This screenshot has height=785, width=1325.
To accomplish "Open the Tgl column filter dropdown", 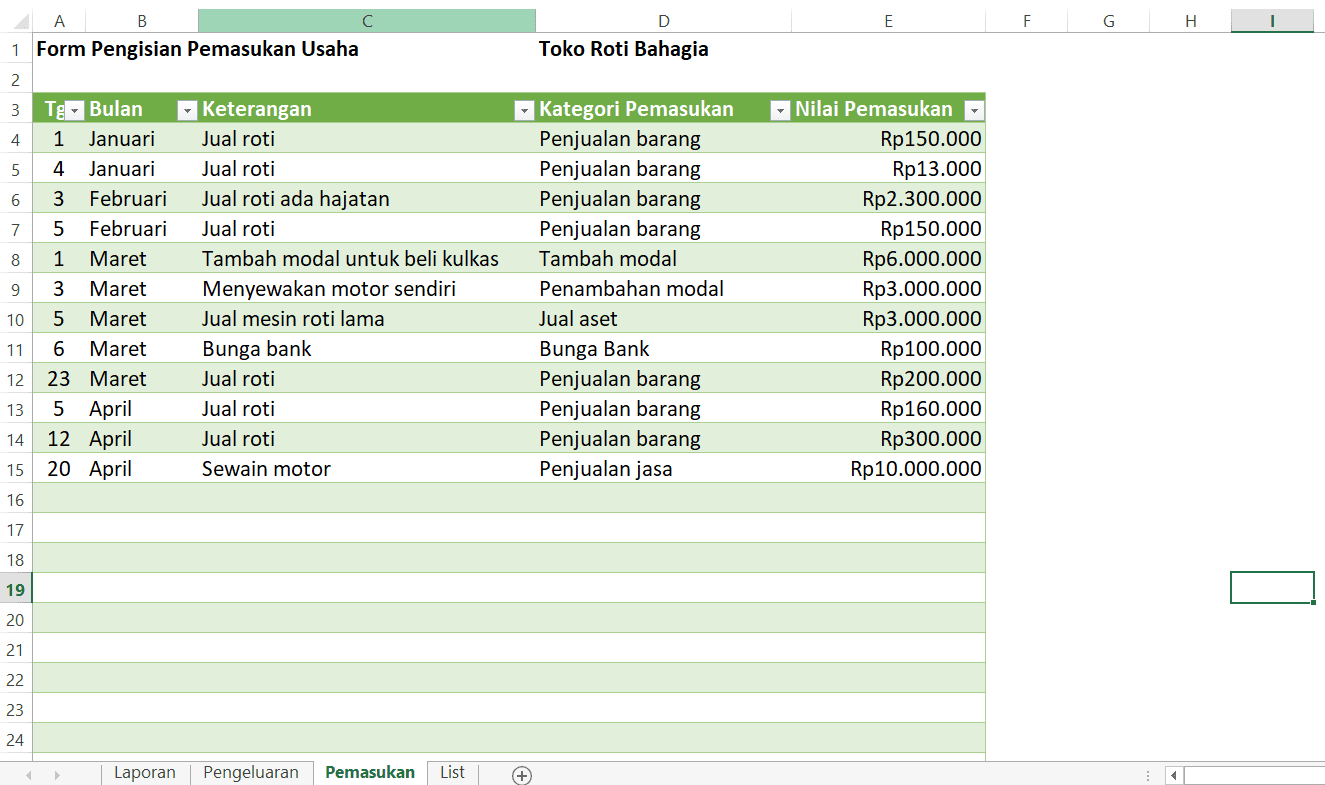I will [x=74, y=111].
